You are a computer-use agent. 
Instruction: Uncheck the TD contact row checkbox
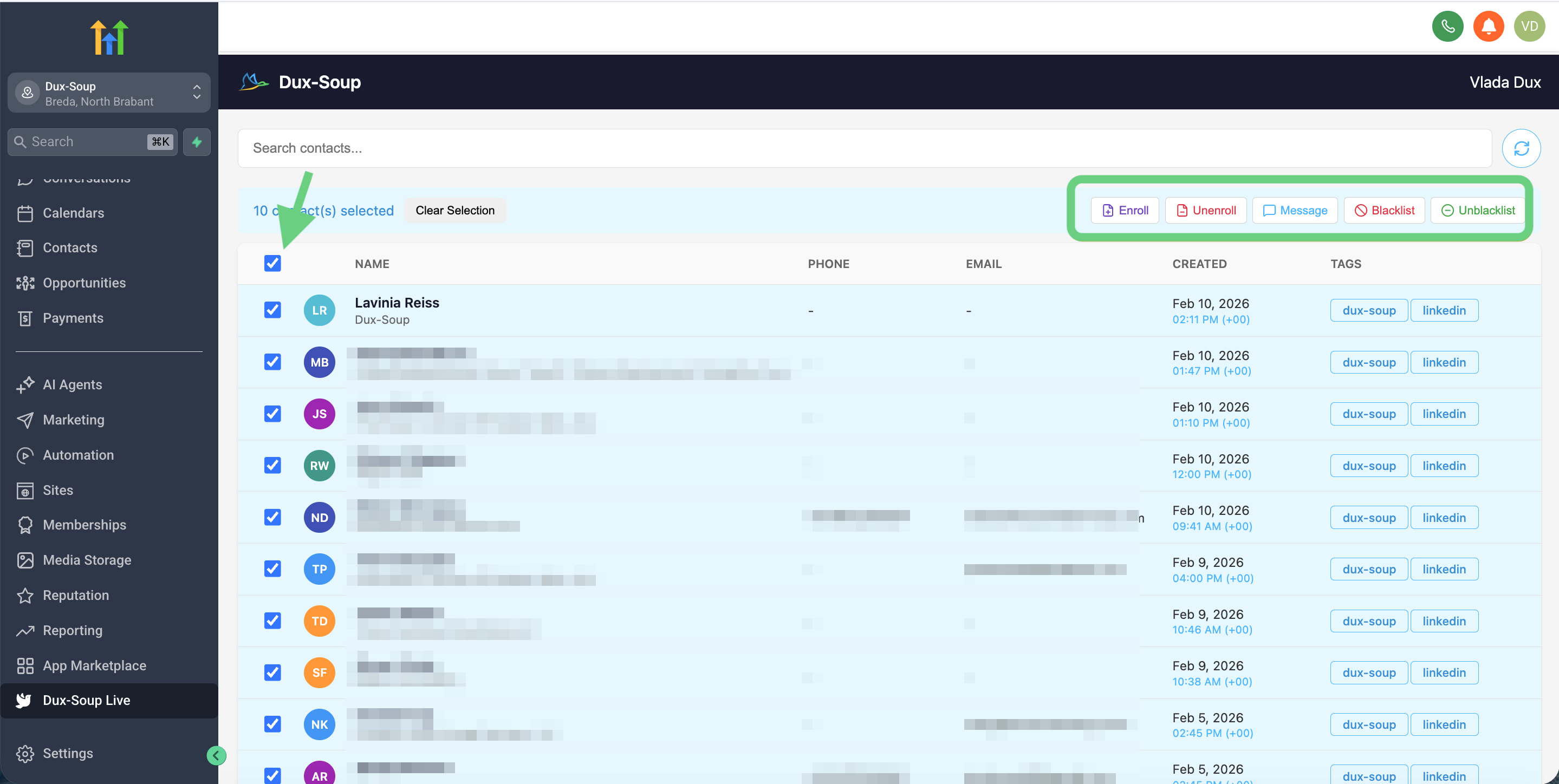(272, 620)
